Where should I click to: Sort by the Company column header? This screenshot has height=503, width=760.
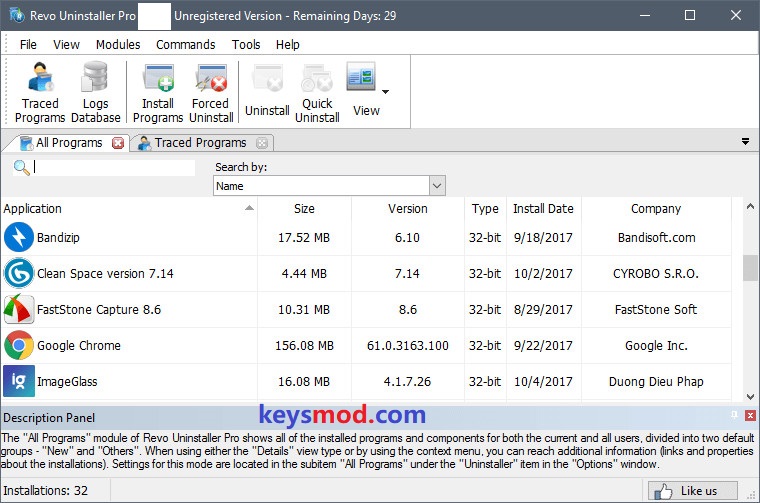tap(656, 208)
